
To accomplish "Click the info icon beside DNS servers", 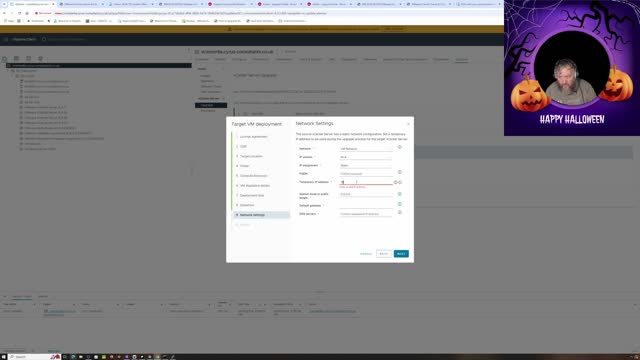I will coord(400,212).
